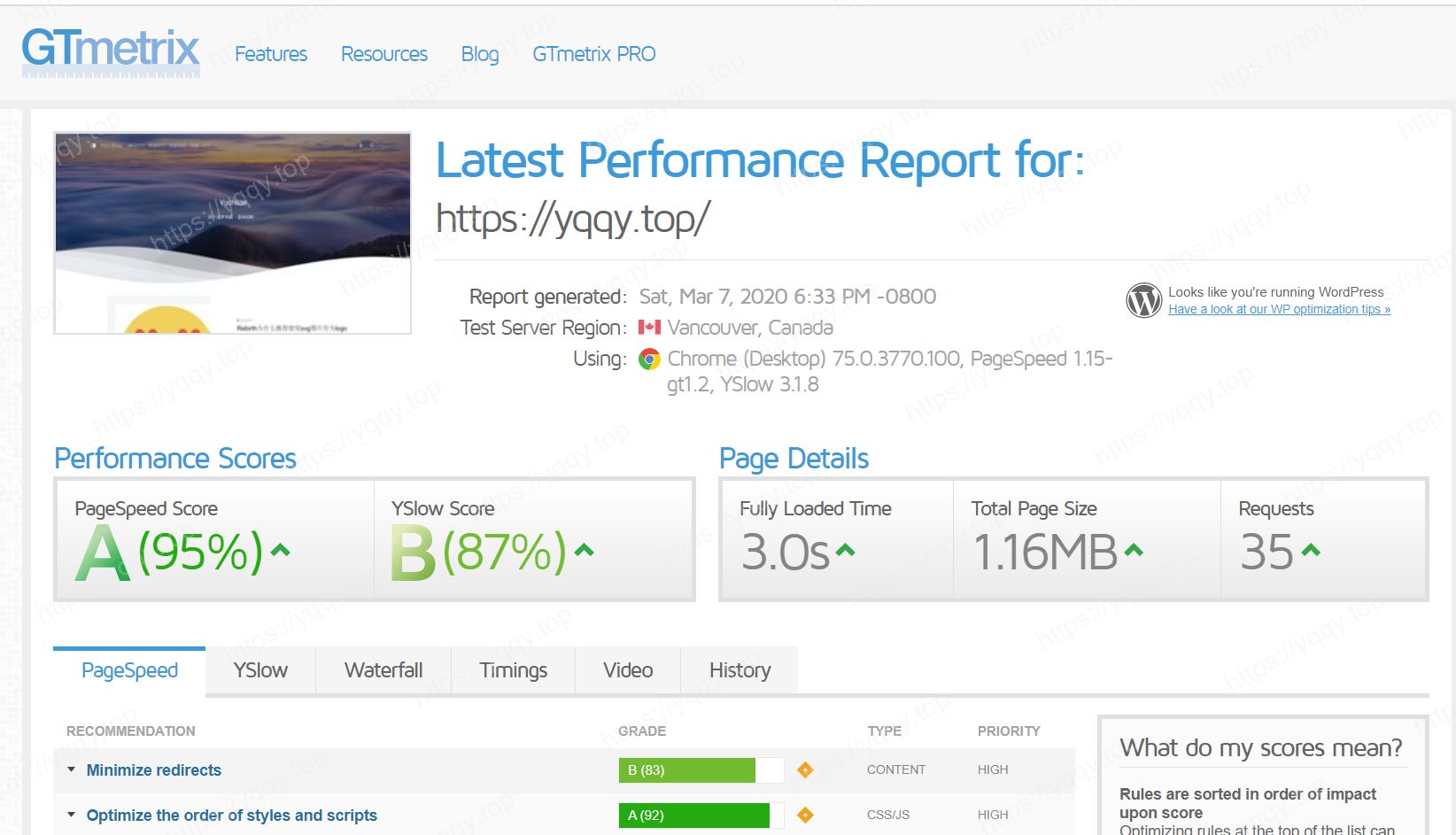The height and width of the screenshot is (835, 1456).
Task: Open the Features menu item
Action: click(x=271, y=54)
